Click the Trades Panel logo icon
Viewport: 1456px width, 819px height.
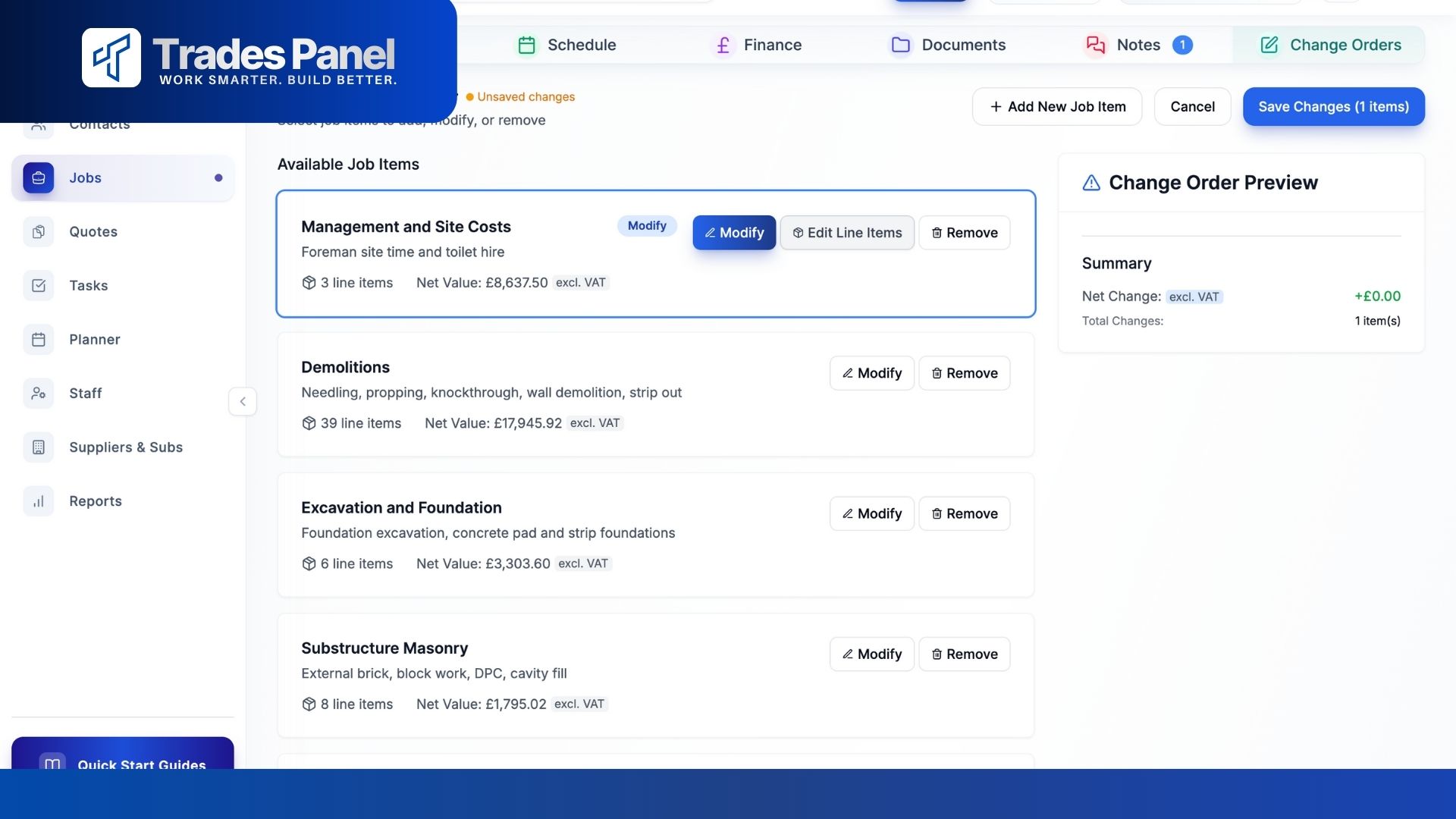click(111, 58)
